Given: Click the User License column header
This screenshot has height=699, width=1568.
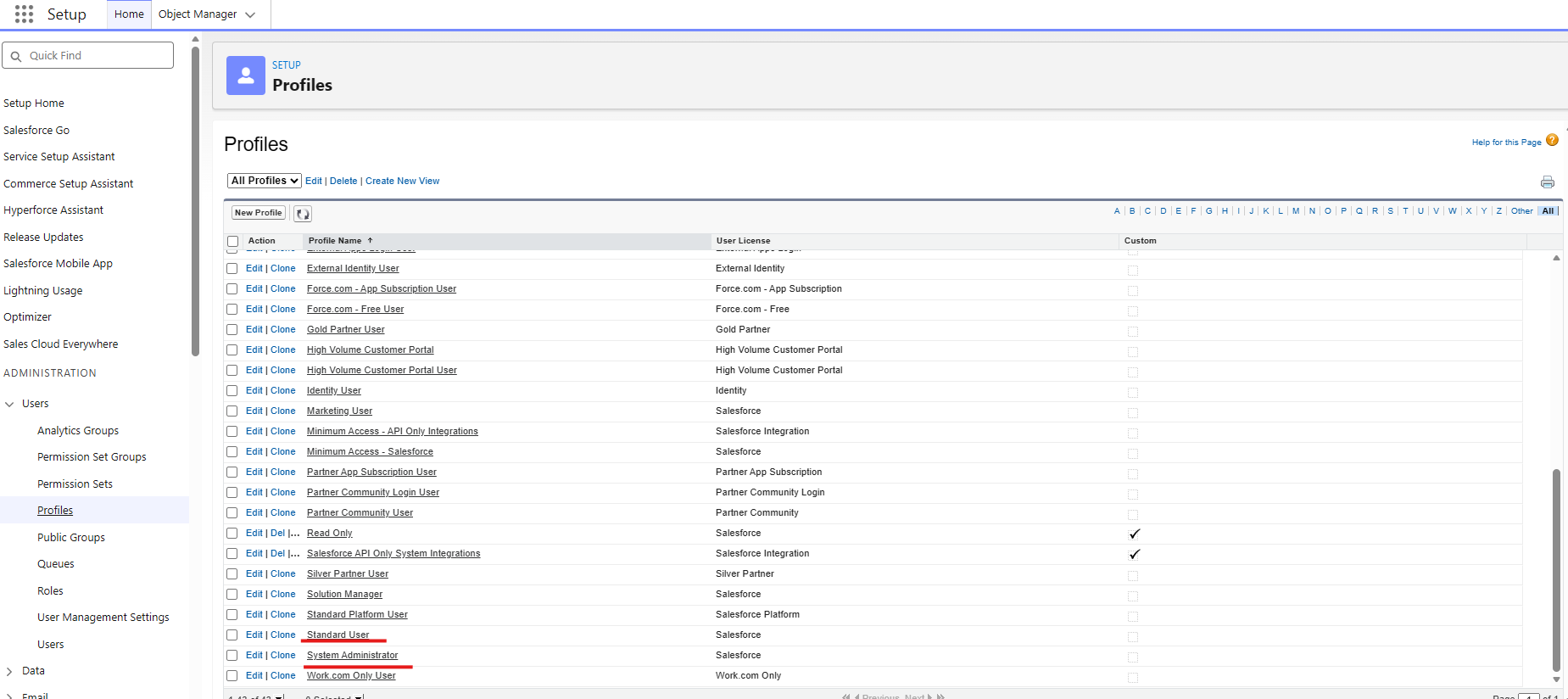Looking at the screenshot, I should click(744, 241).
